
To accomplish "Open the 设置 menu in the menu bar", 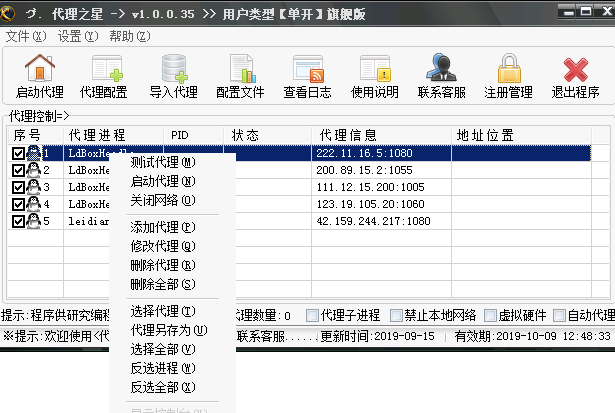I will point(77,36).
